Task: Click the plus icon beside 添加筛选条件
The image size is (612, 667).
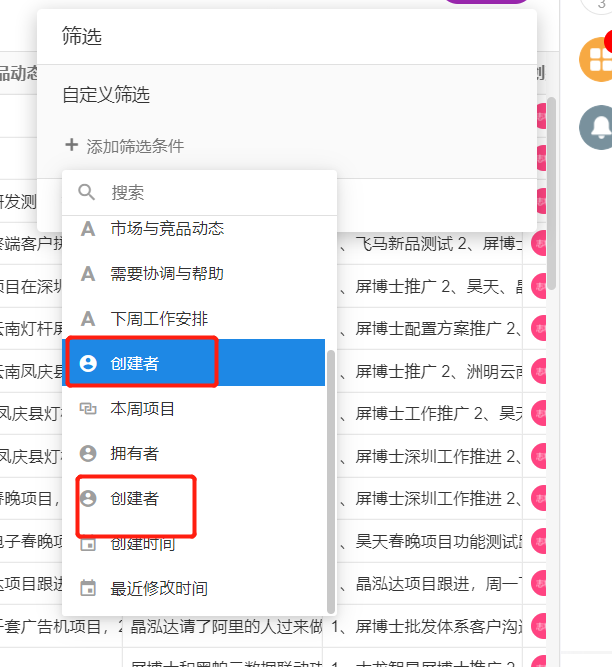Action: click(71, 145)
